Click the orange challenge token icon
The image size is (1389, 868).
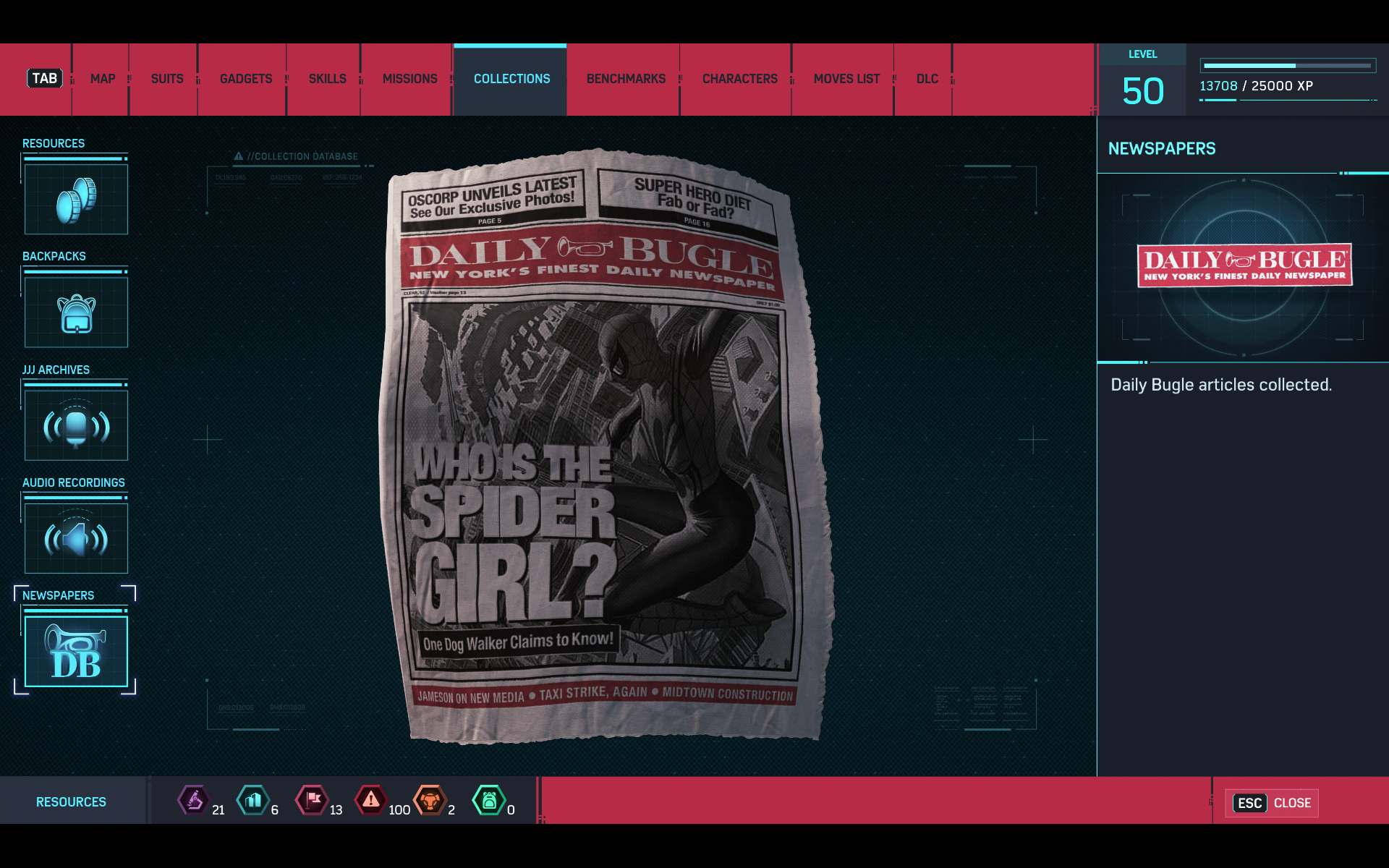click(x=430, y=800)
